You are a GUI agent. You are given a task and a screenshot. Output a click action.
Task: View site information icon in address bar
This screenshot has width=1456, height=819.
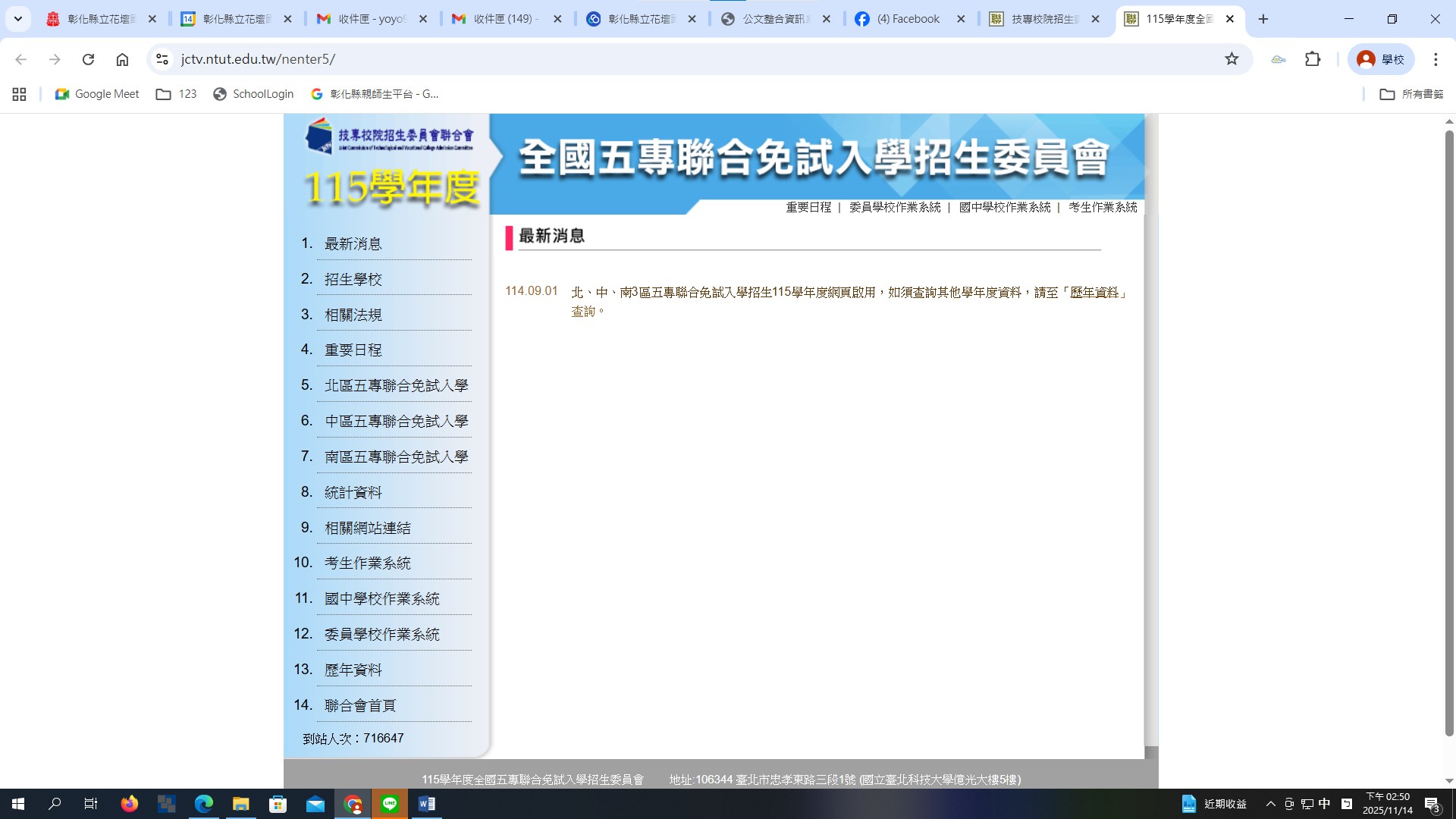click(162, 59)
